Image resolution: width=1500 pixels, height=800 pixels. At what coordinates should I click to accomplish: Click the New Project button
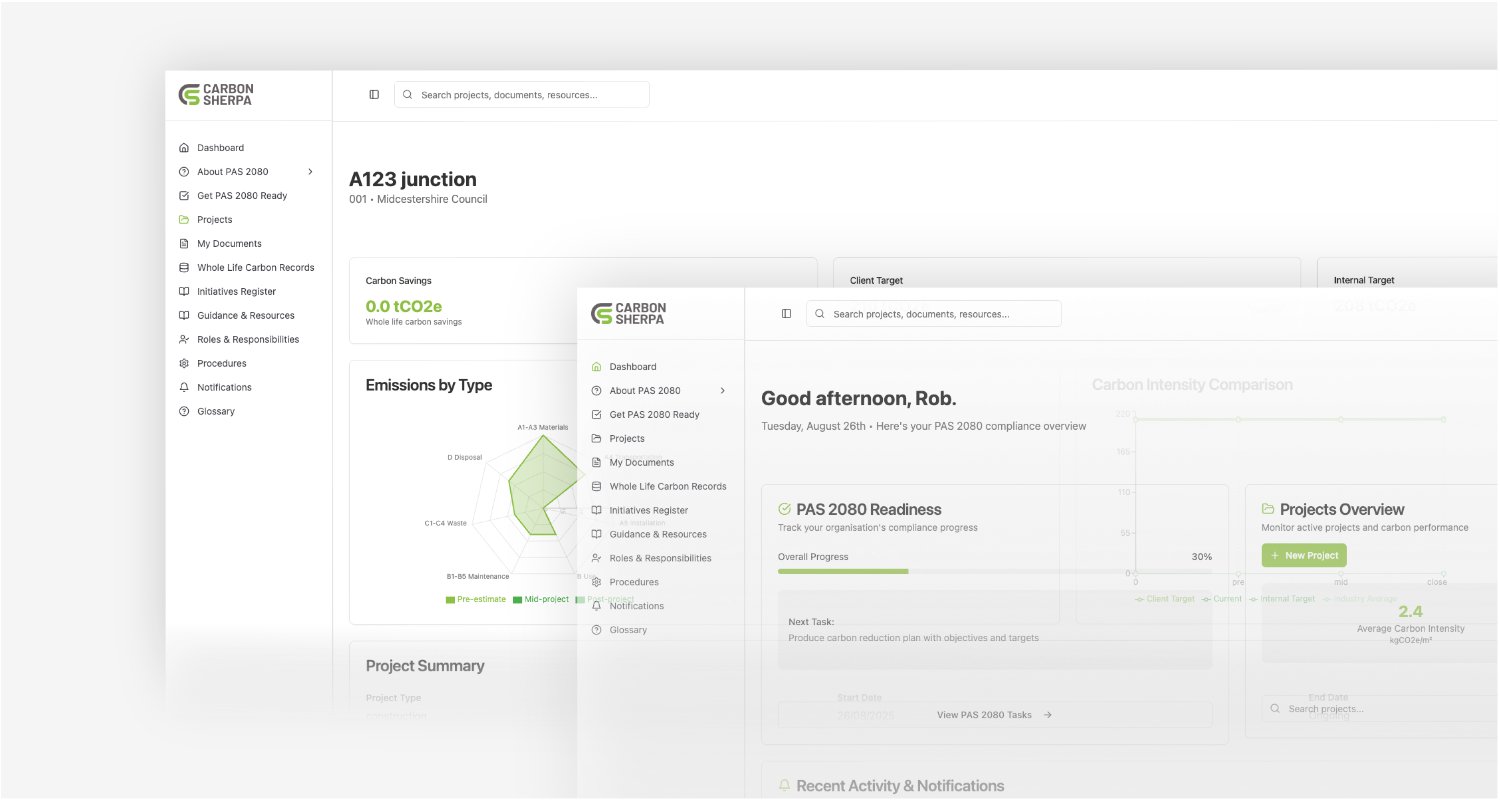1304,555
